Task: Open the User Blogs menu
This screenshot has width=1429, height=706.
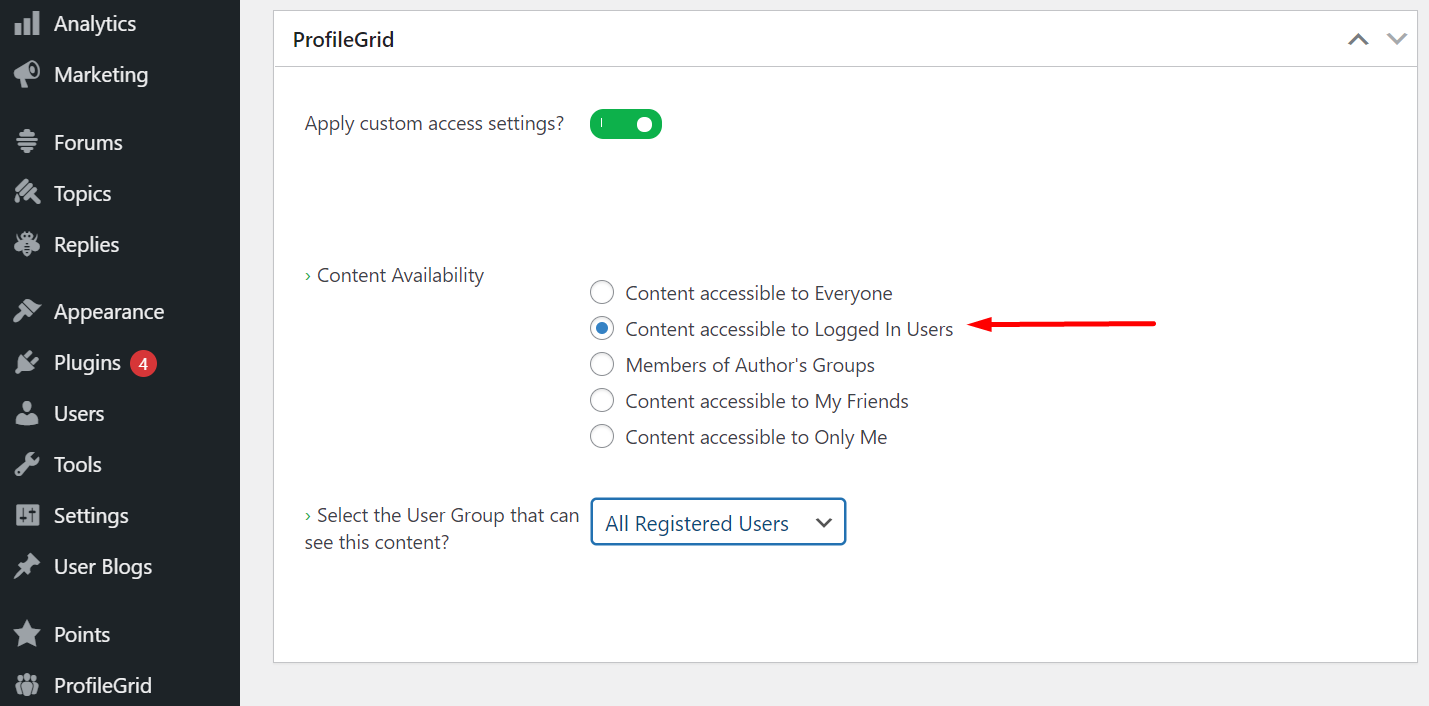Action: 102,567
